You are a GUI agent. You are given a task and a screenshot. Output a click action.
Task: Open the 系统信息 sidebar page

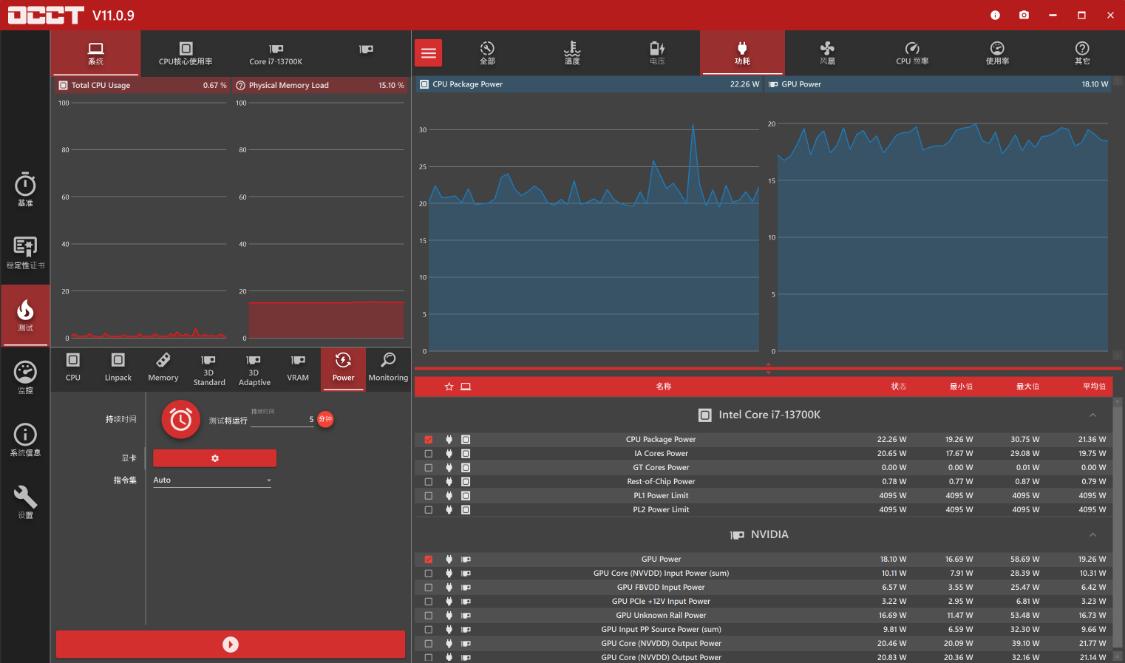point(25,439)
